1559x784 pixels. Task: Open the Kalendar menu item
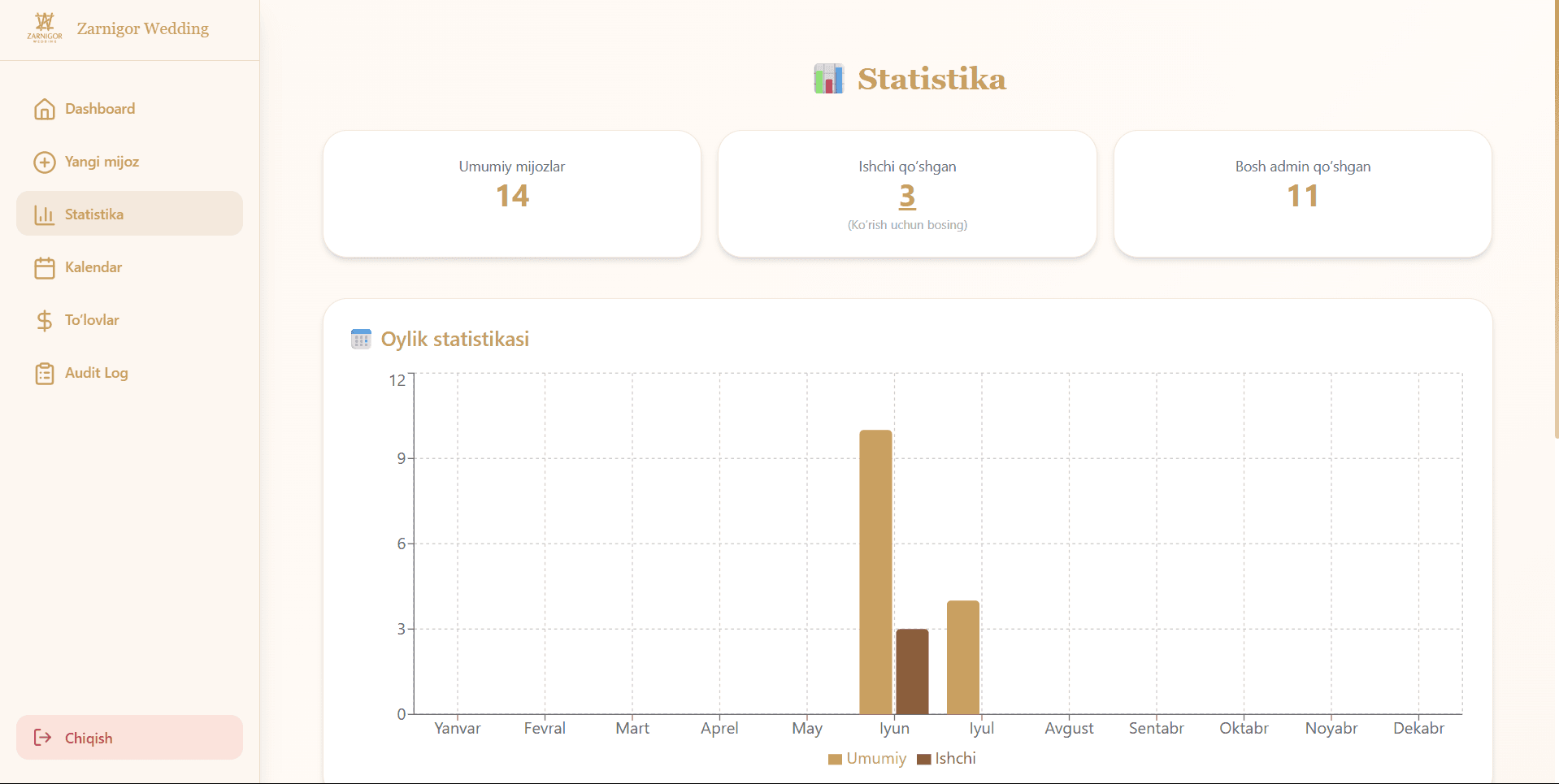[129, 267]
